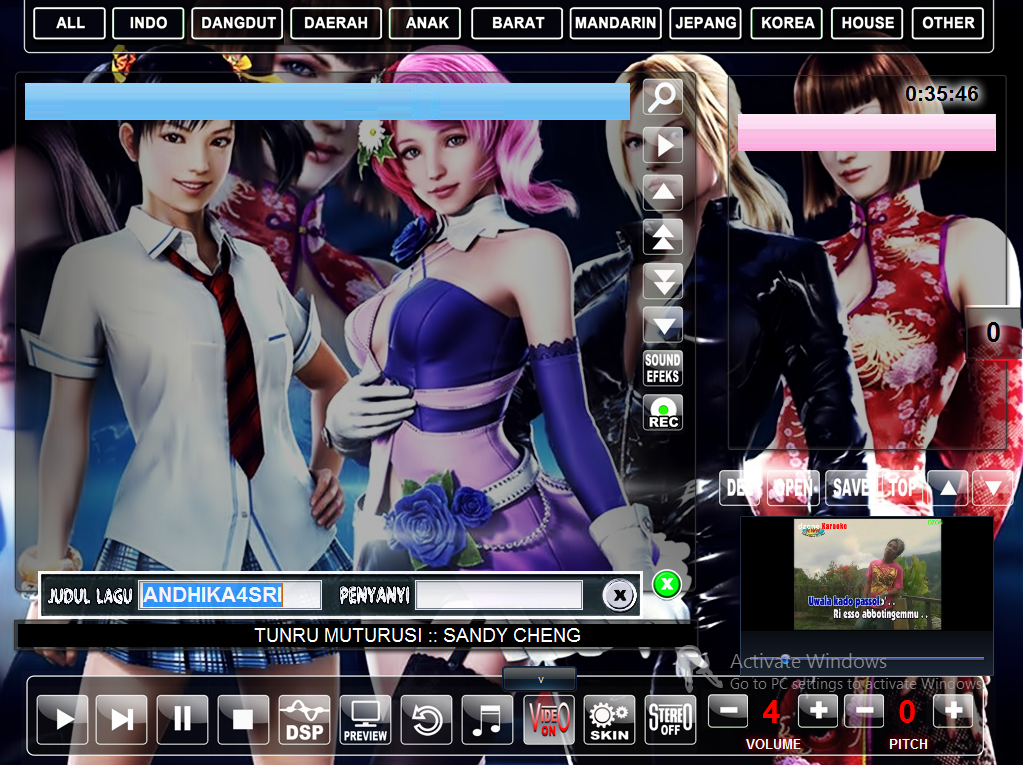Open SOUND EFEKS panel

(x=663, y=368)
